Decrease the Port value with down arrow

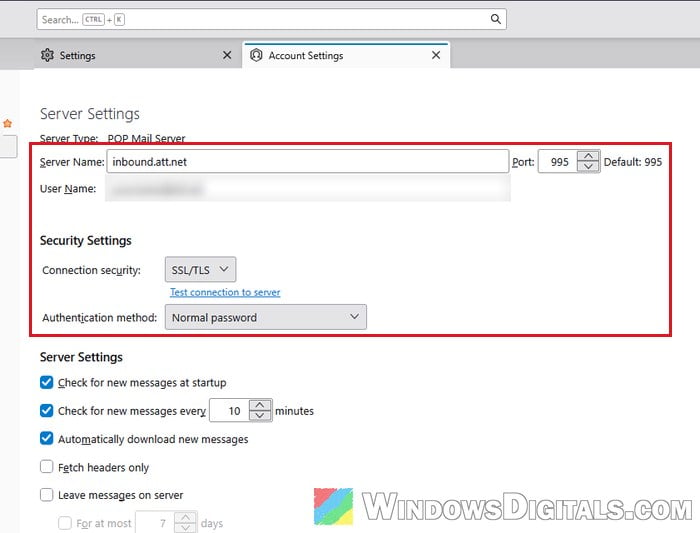coord(588,167)
